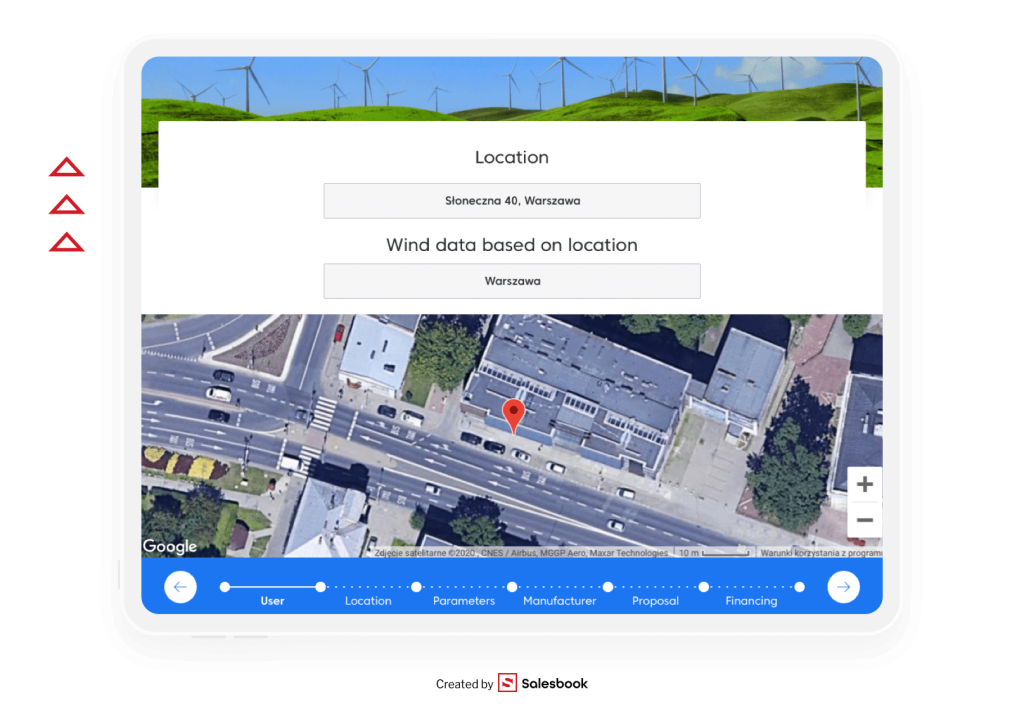Jump to the Manufacturer step

[x=560, y=601]
